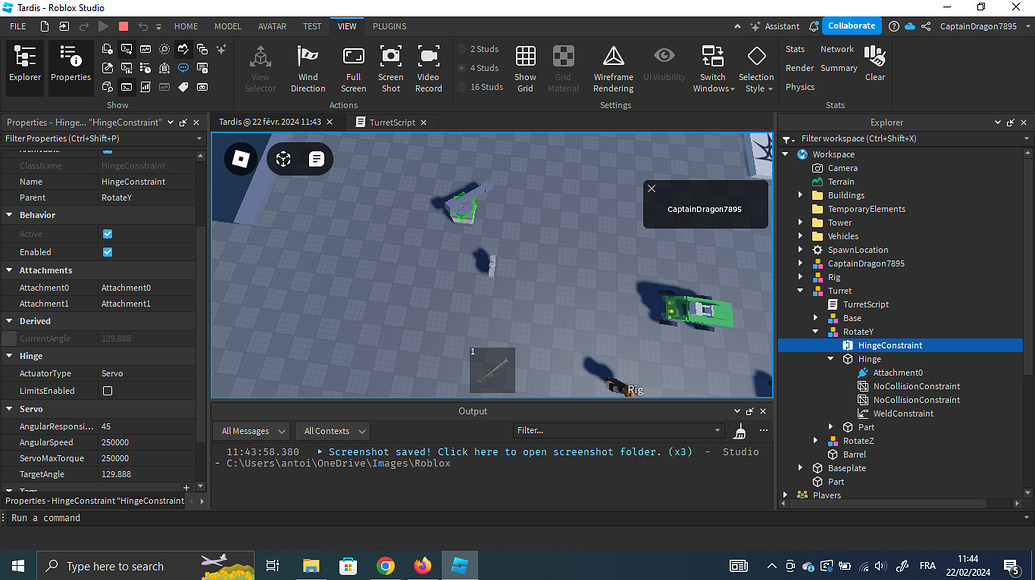Toggle the Wind Direction widget
Screen dimensions: 1035x580
(x=308, y=69)
